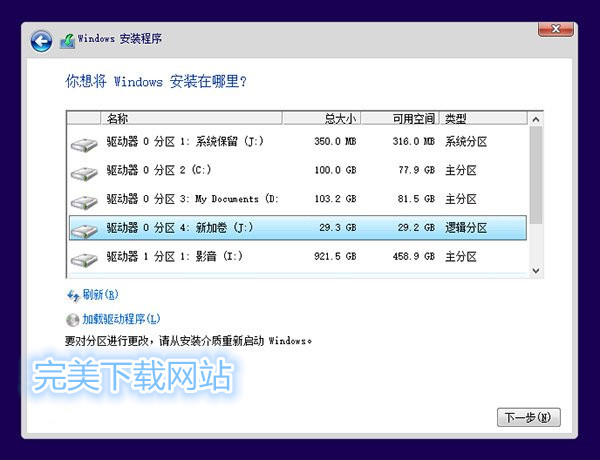Select 驱动器 0 分区 1: 系统保留 (J:)
This screenshot has width=600, height=460.
coord(298,142)
